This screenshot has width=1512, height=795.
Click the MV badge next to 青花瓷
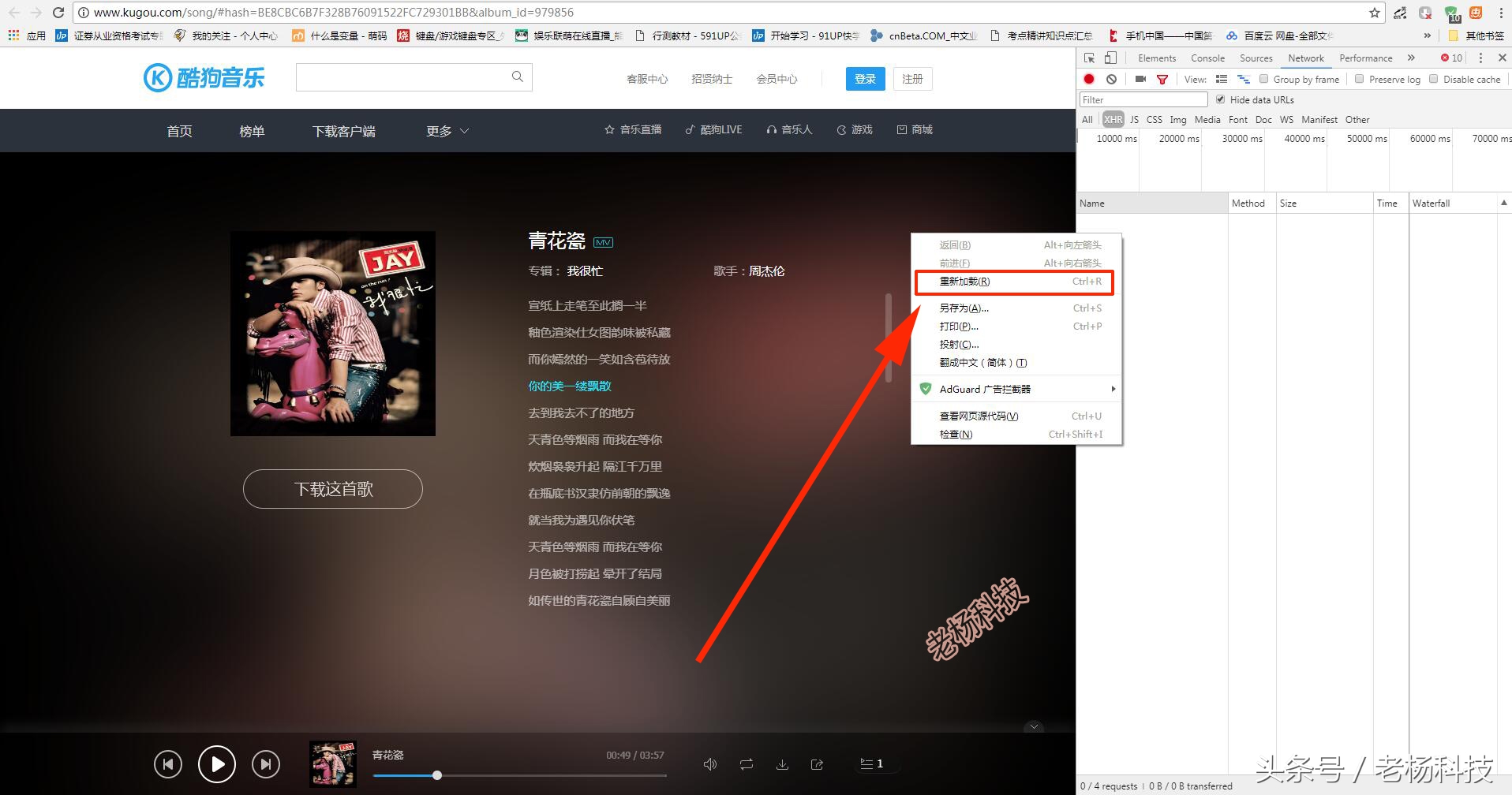(x=603, y=242)
